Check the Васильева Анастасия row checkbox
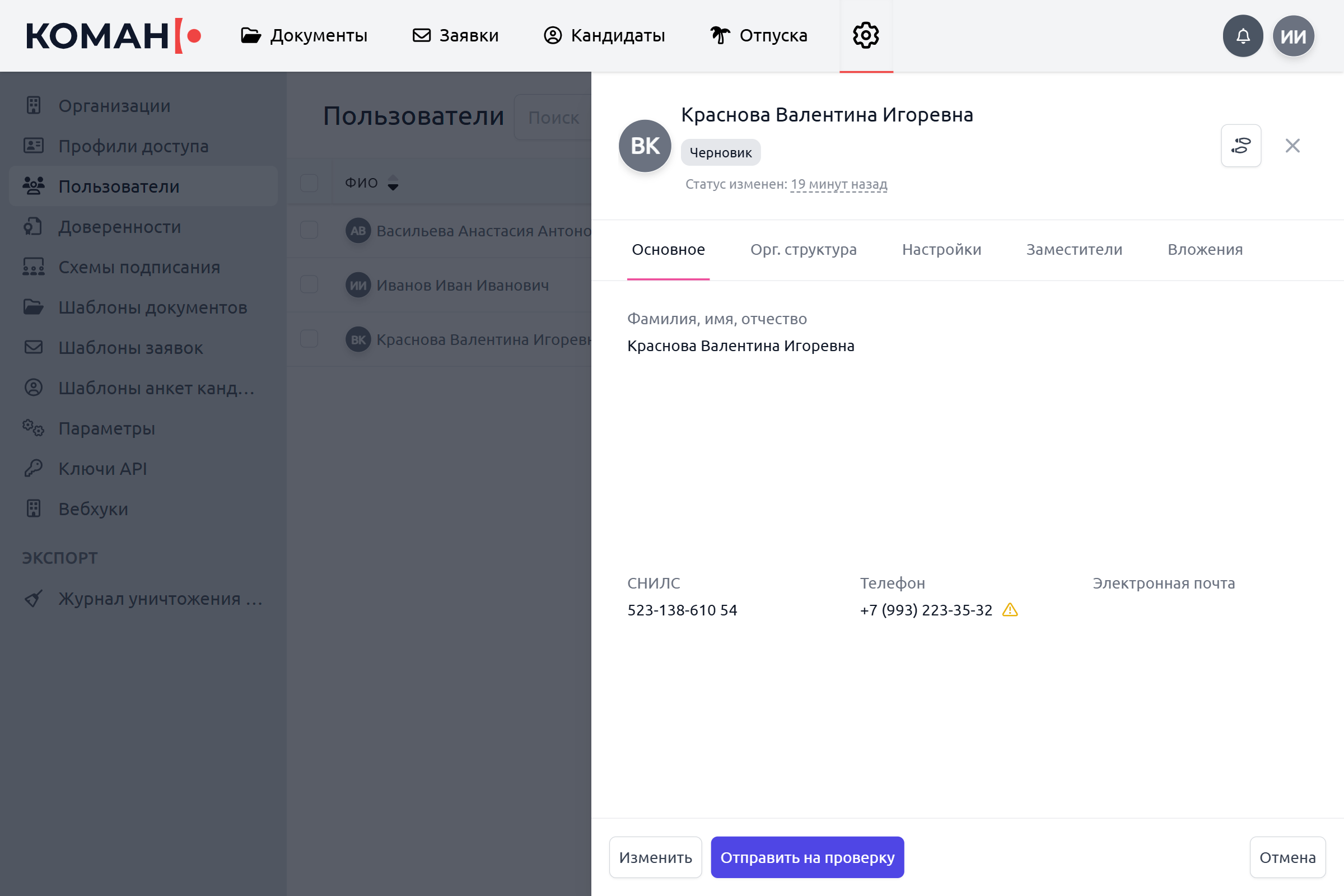The height and width of the screenshot is (896, 1344). 309,230
